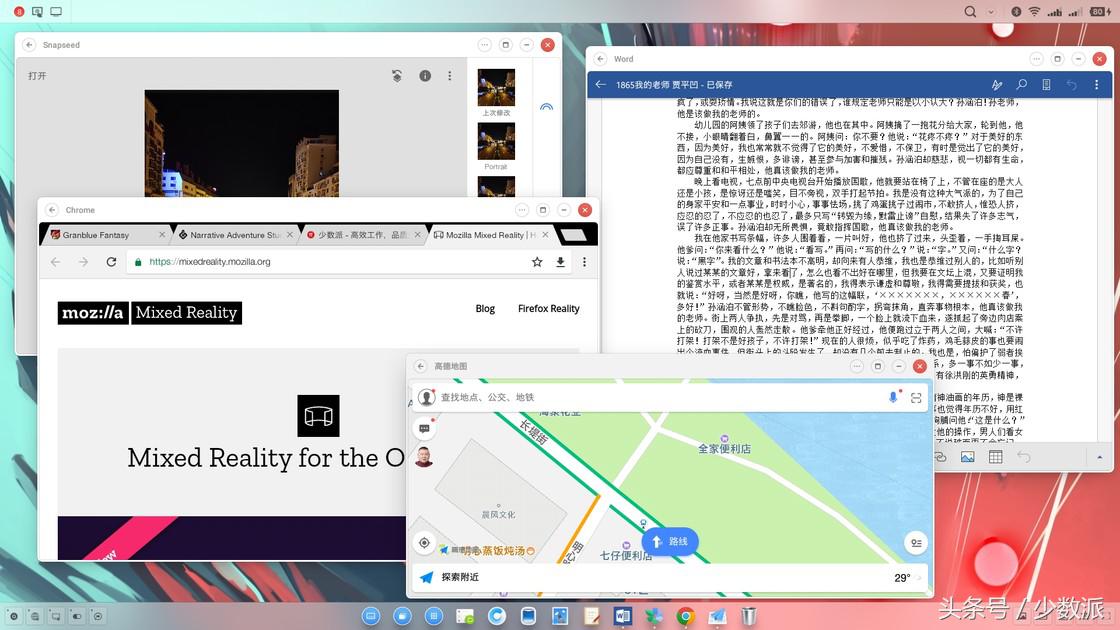
Task: Toggle the ink pen editing mode in Word
Action: [997, 85]
